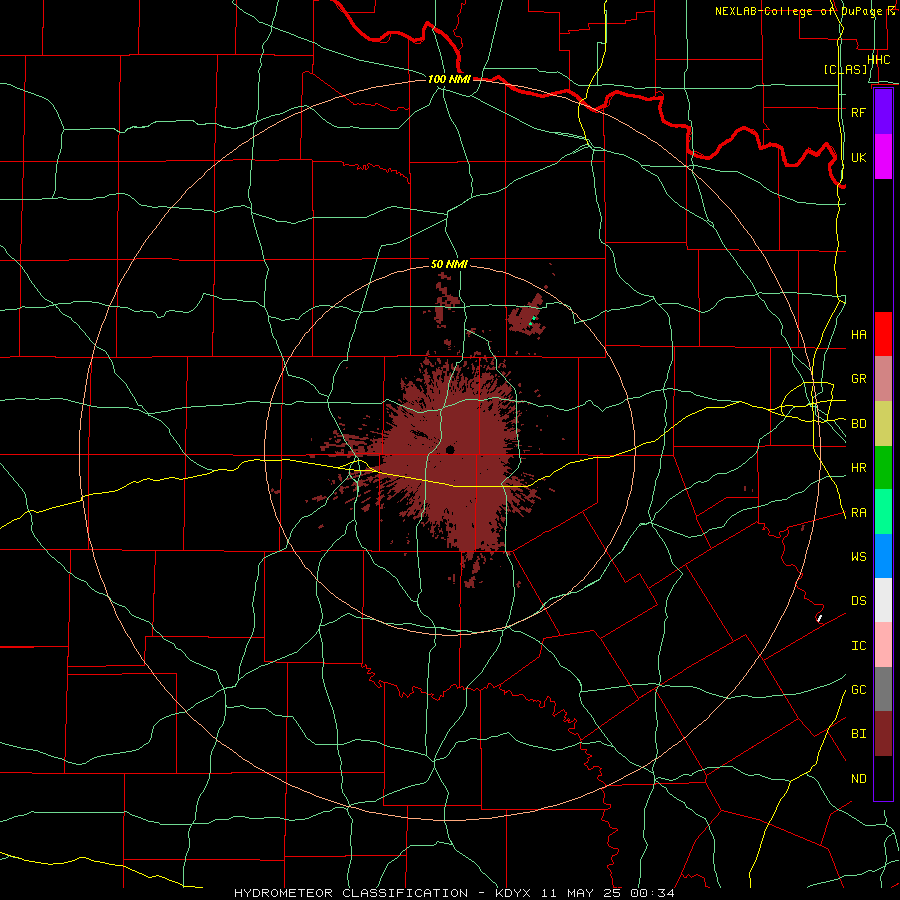Click the 'IC' legend label
Viewport: 900px width, 900px height.
858,646
